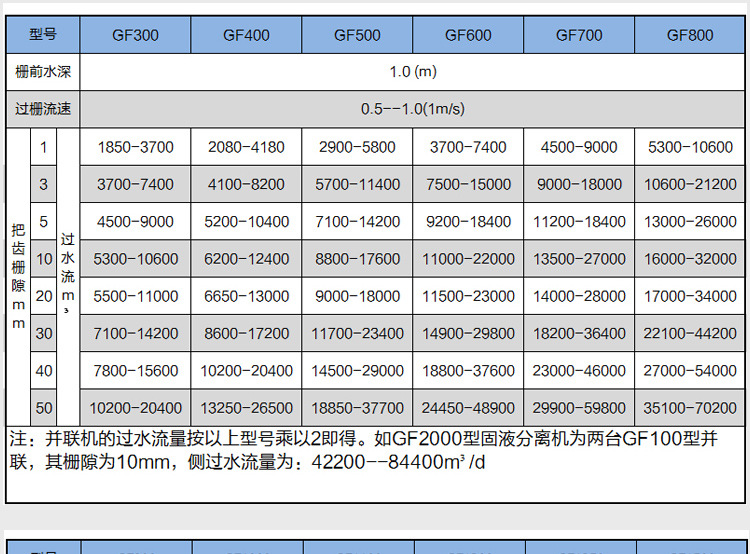Click the gap size 50 row label
This screenshot has width=750, height=554.
(x=43, y=408)
